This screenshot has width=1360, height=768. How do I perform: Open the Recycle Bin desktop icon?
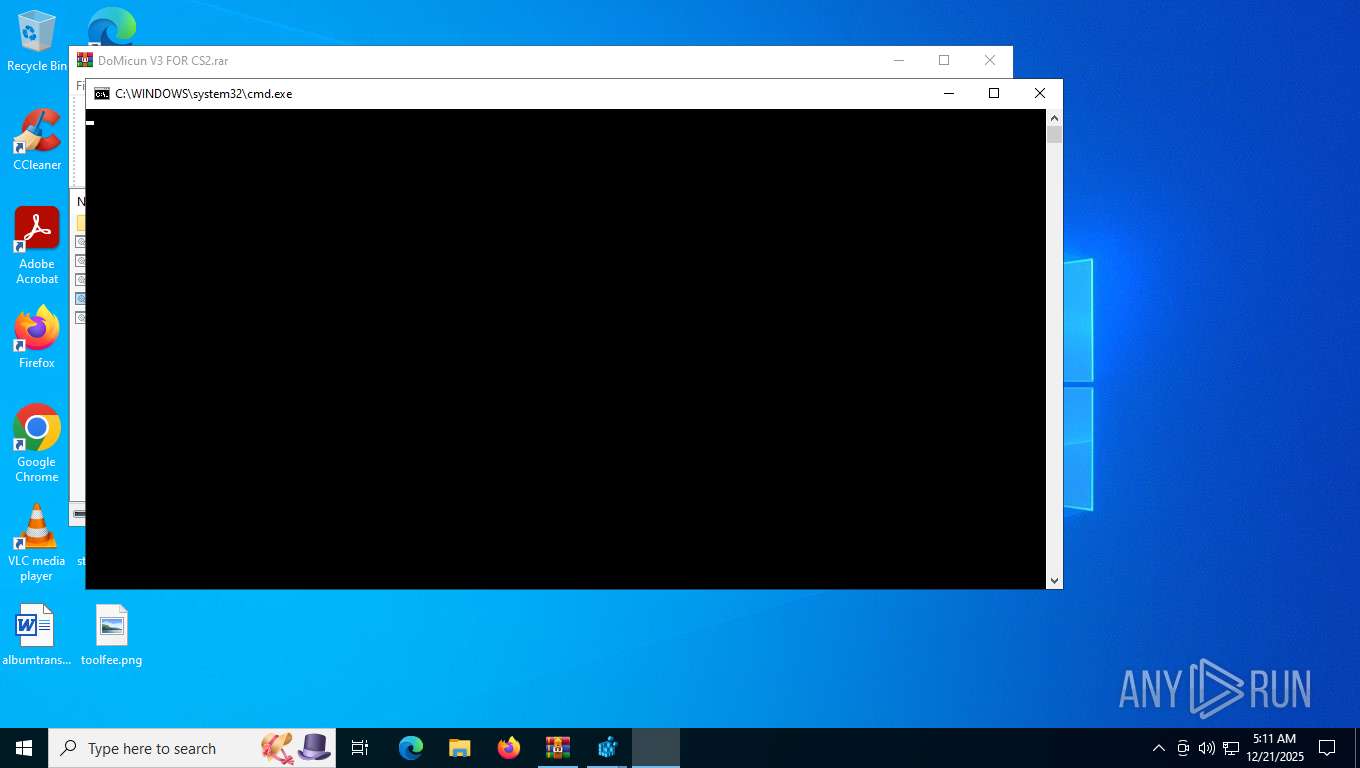37,40
